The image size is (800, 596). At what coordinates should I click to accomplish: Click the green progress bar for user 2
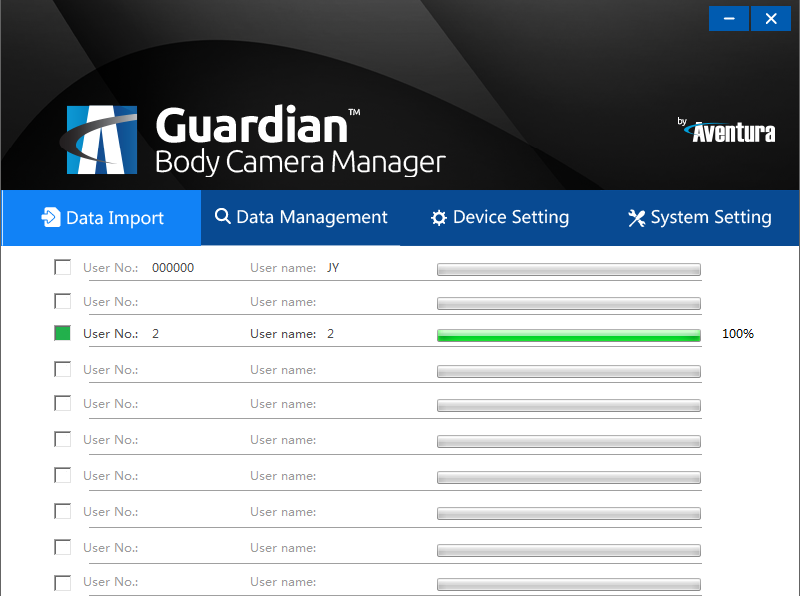point(568,335)
